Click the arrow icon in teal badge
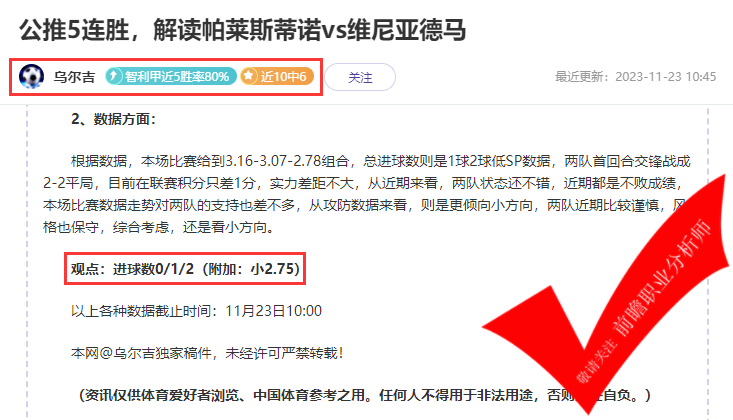Viewport: 733px width, 420px height. [x=114, y=76]
